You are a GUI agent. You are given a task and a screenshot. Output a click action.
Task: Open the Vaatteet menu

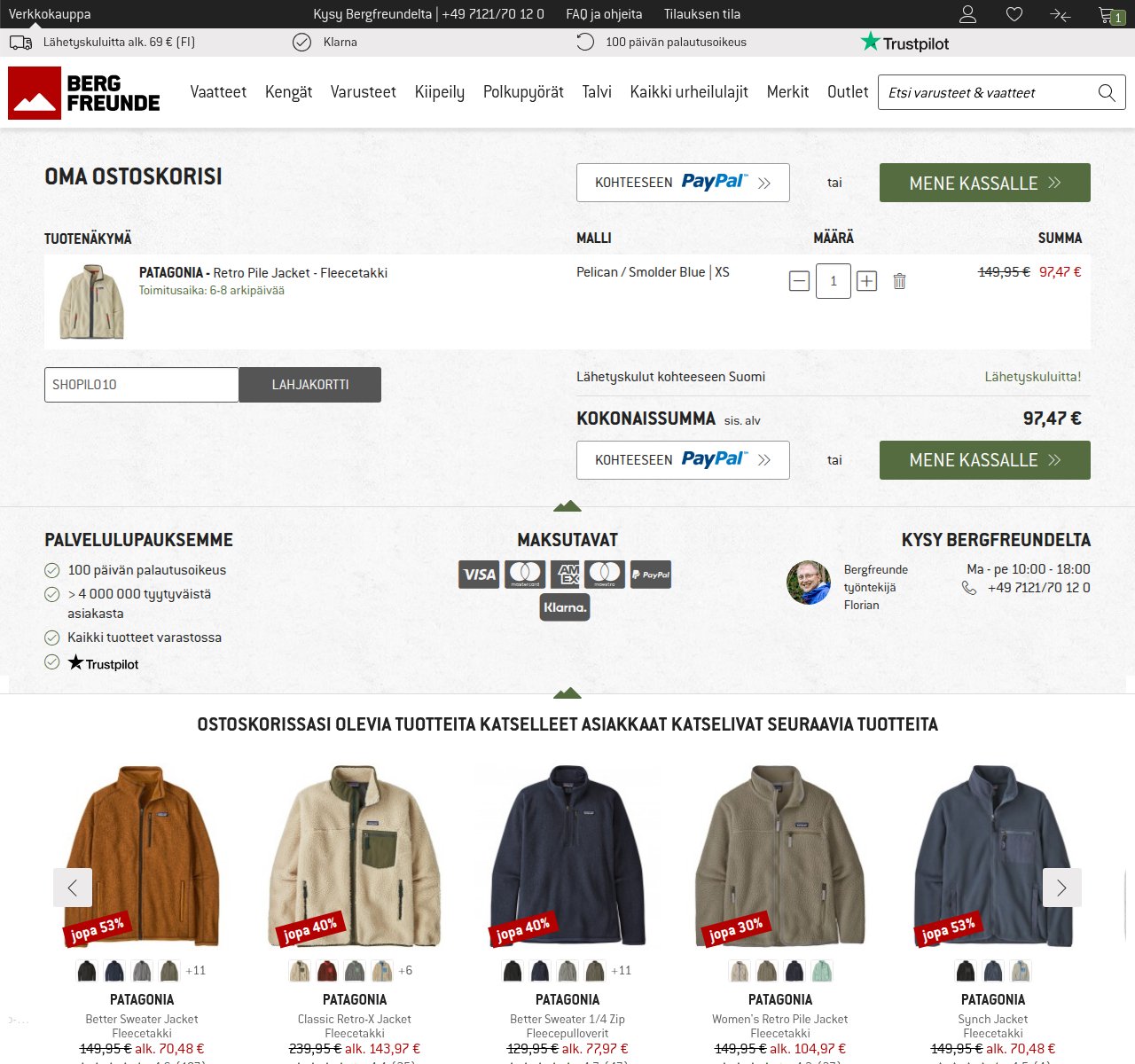(x=218, y=92)
